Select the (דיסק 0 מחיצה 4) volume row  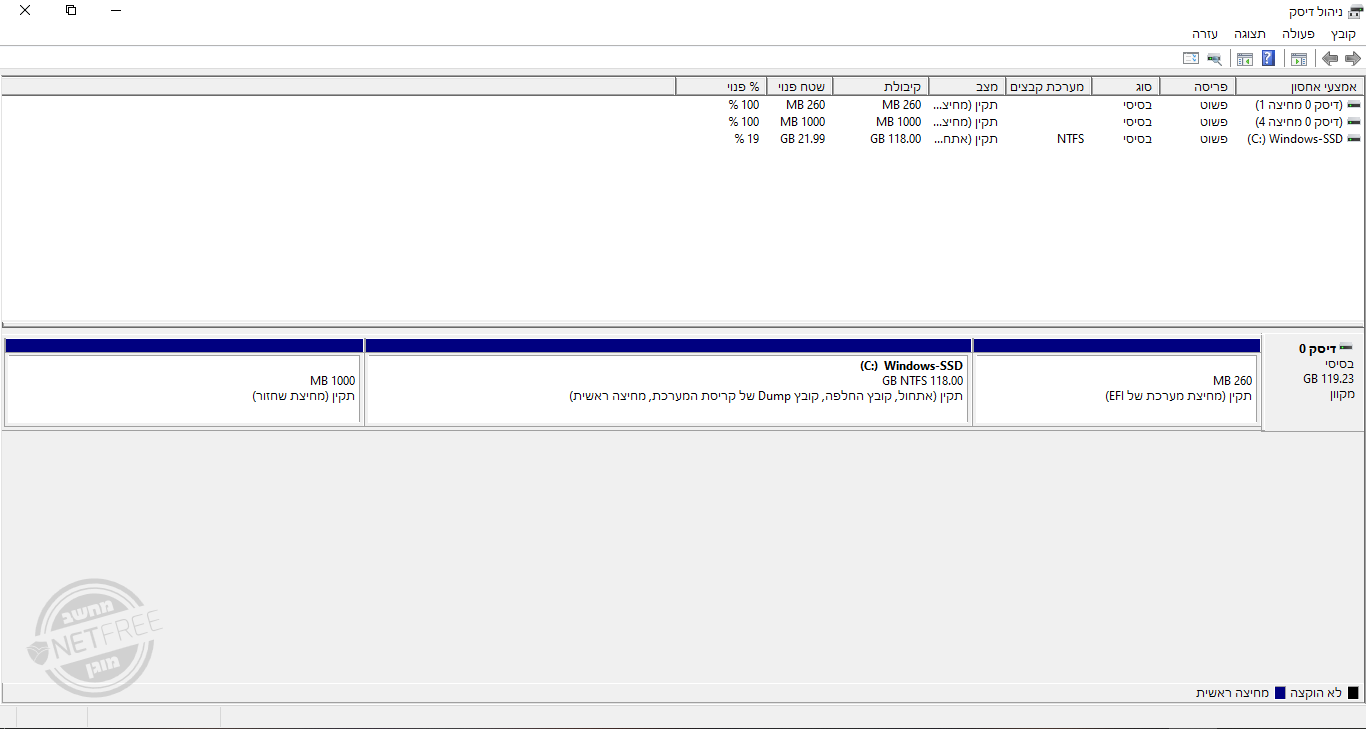[x=1301, y=122]
